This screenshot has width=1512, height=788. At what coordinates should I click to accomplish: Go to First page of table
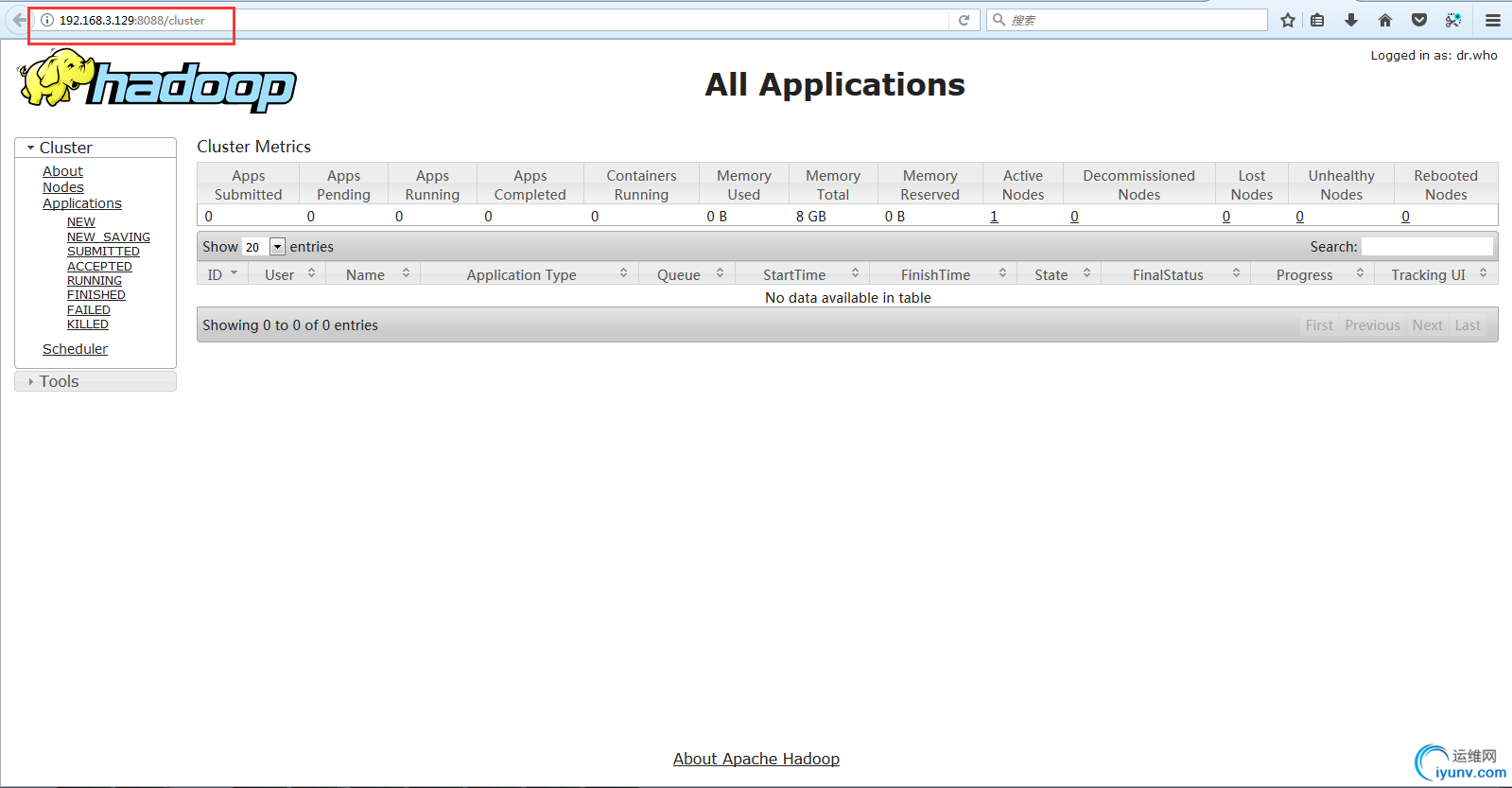1319,325
